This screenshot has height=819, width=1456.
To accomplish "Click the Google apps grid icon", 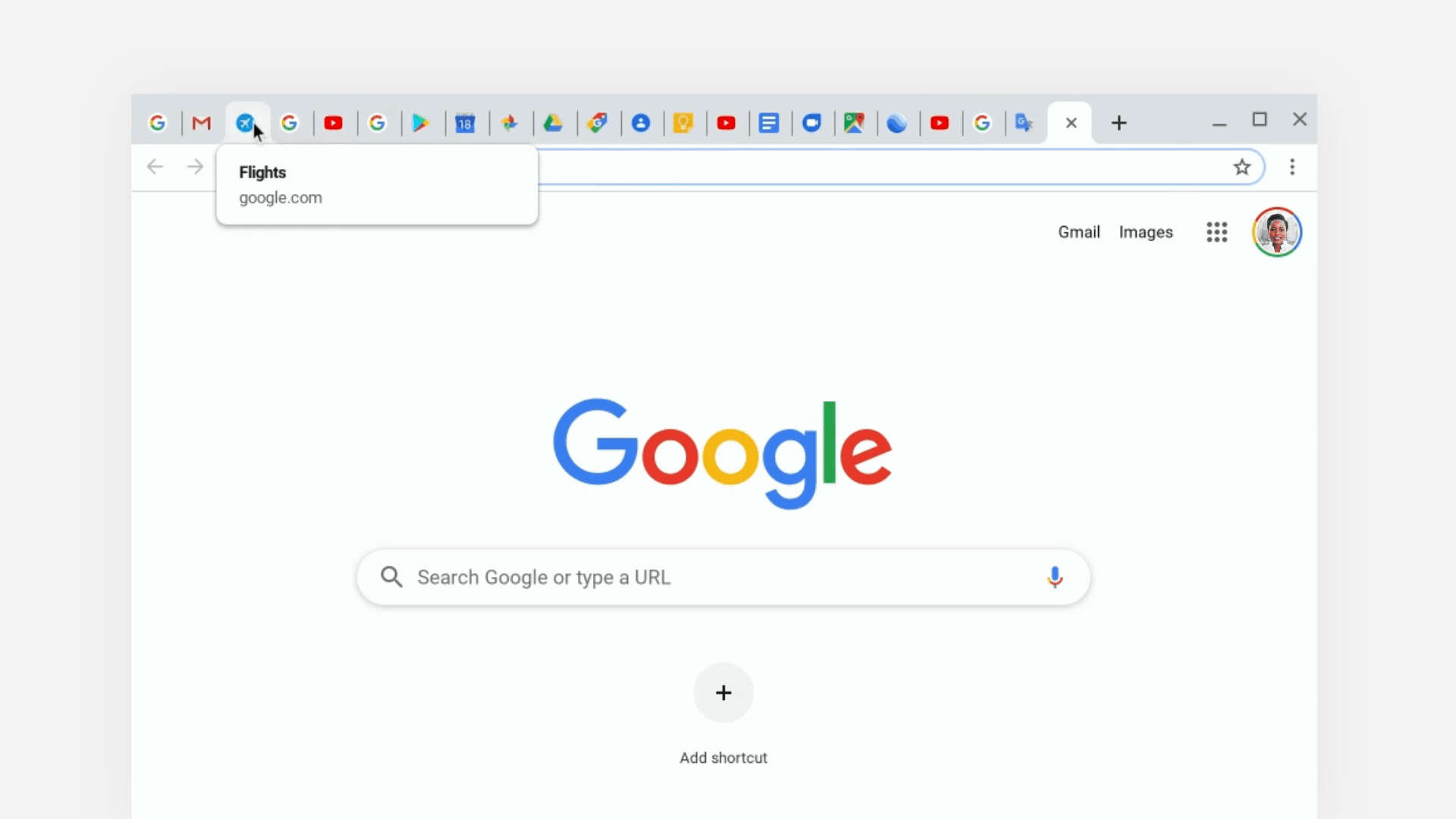I will [x=1217, y=231].
